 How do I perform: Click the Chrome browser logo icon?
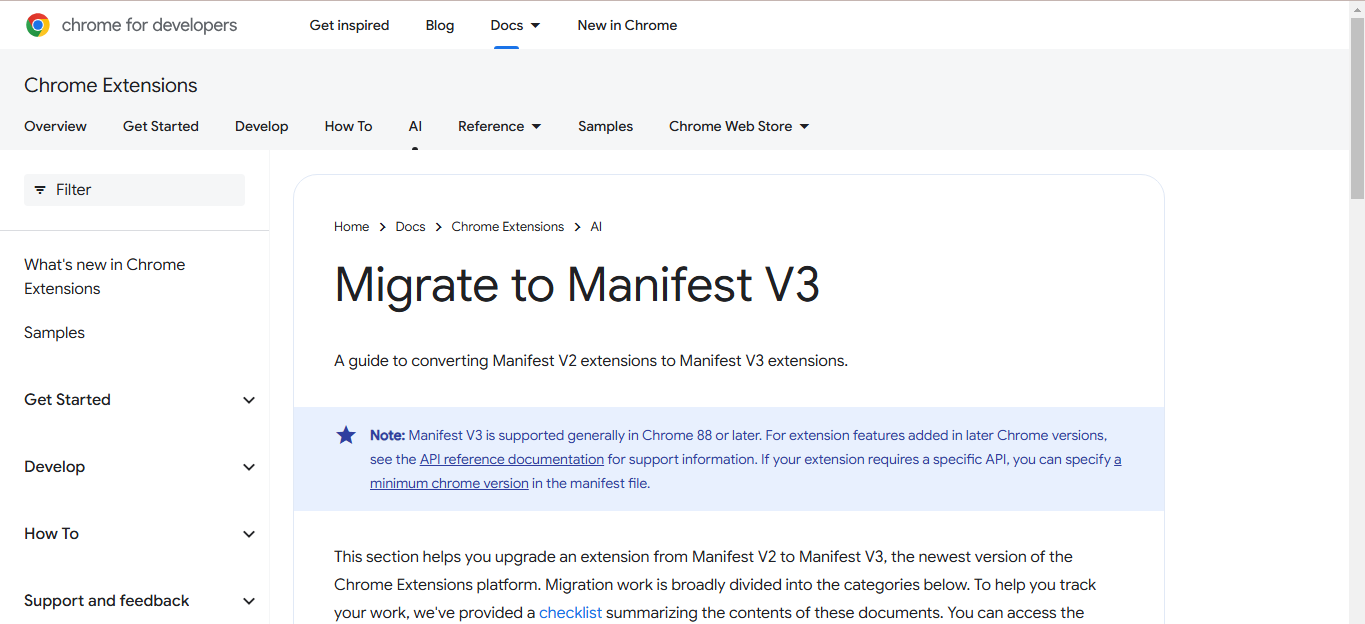pos(37,24)
